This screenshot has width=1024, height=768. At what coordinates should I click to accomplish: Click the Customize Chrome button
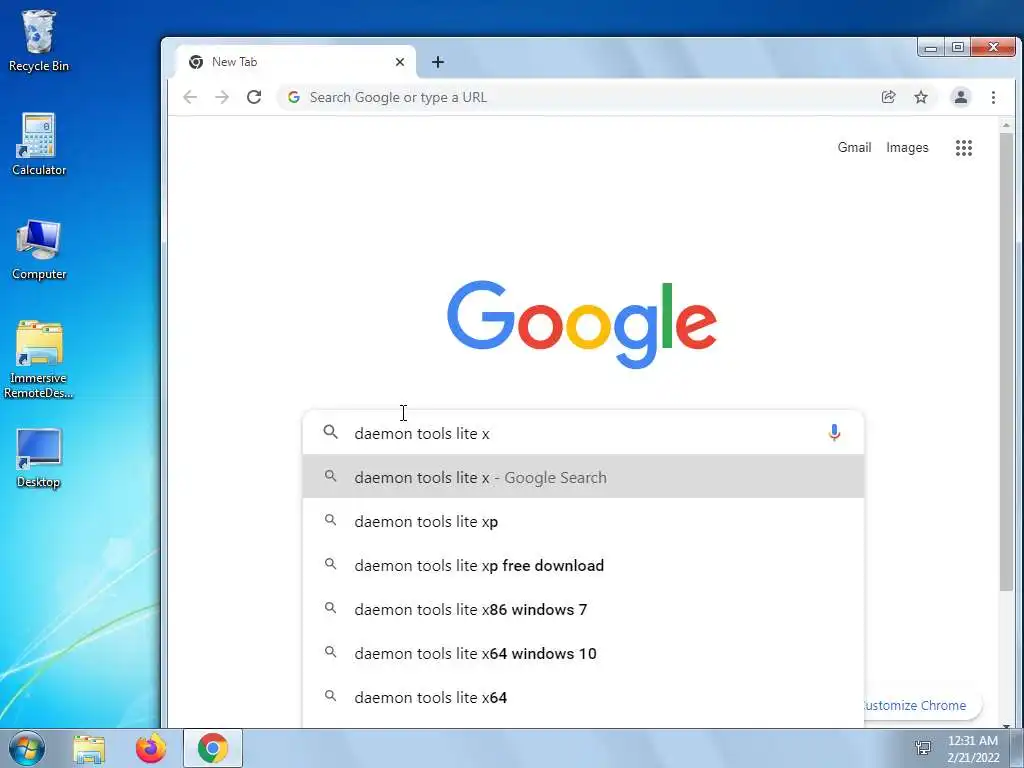922,705
